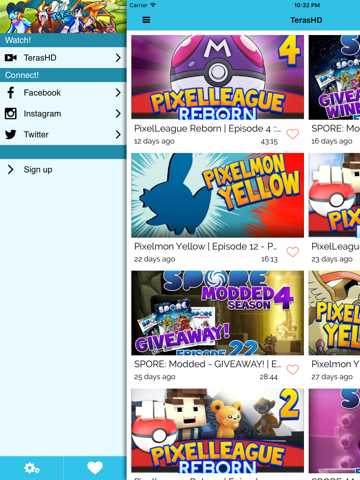
Task: Favorite SPORE Modded GIVEAWAY heart
Action: pyautogui.click(x=293, y=370)
